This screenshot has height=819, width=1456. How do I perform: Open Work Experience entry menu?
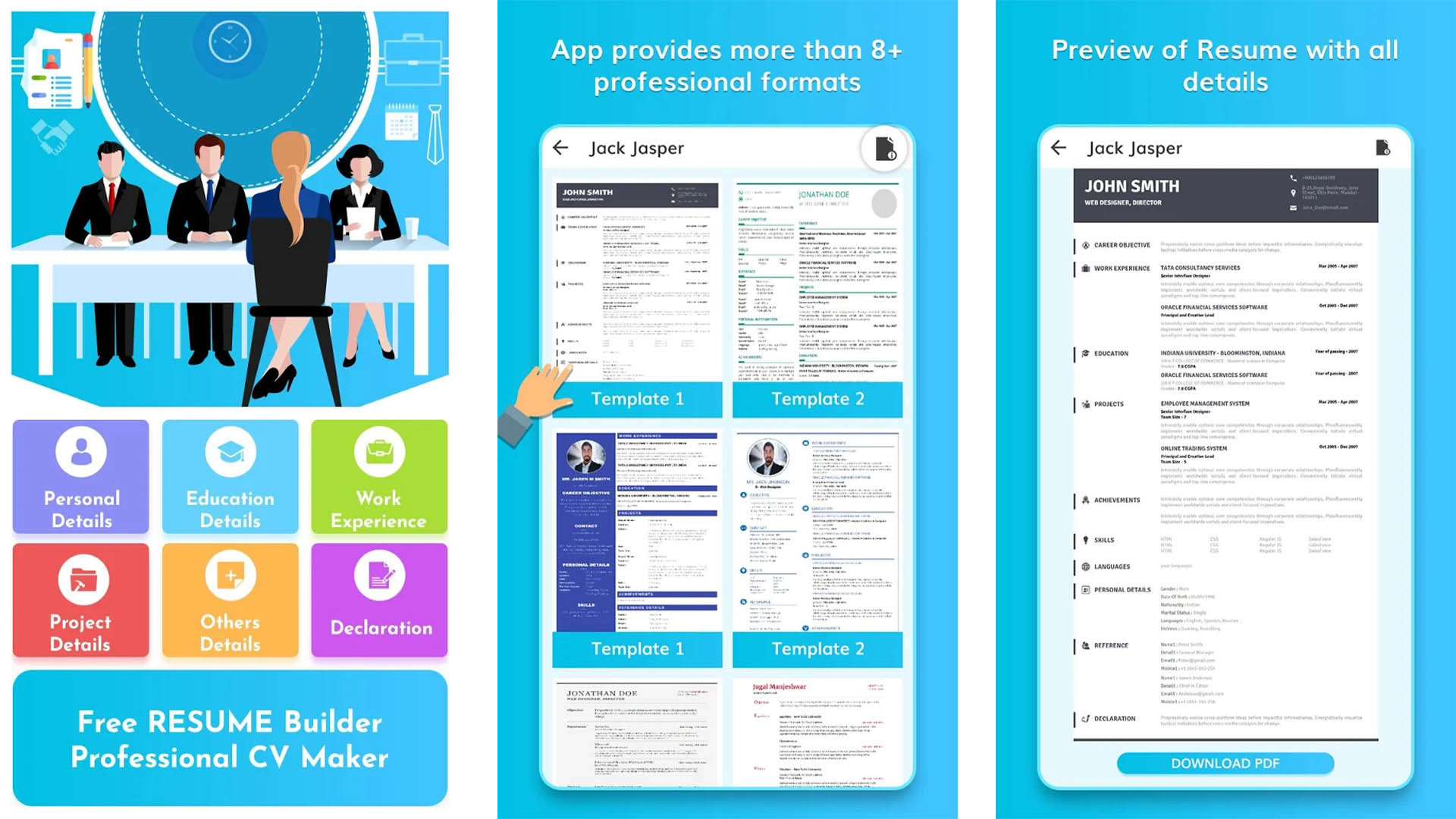pyautogui.click(x=379, y=480)
